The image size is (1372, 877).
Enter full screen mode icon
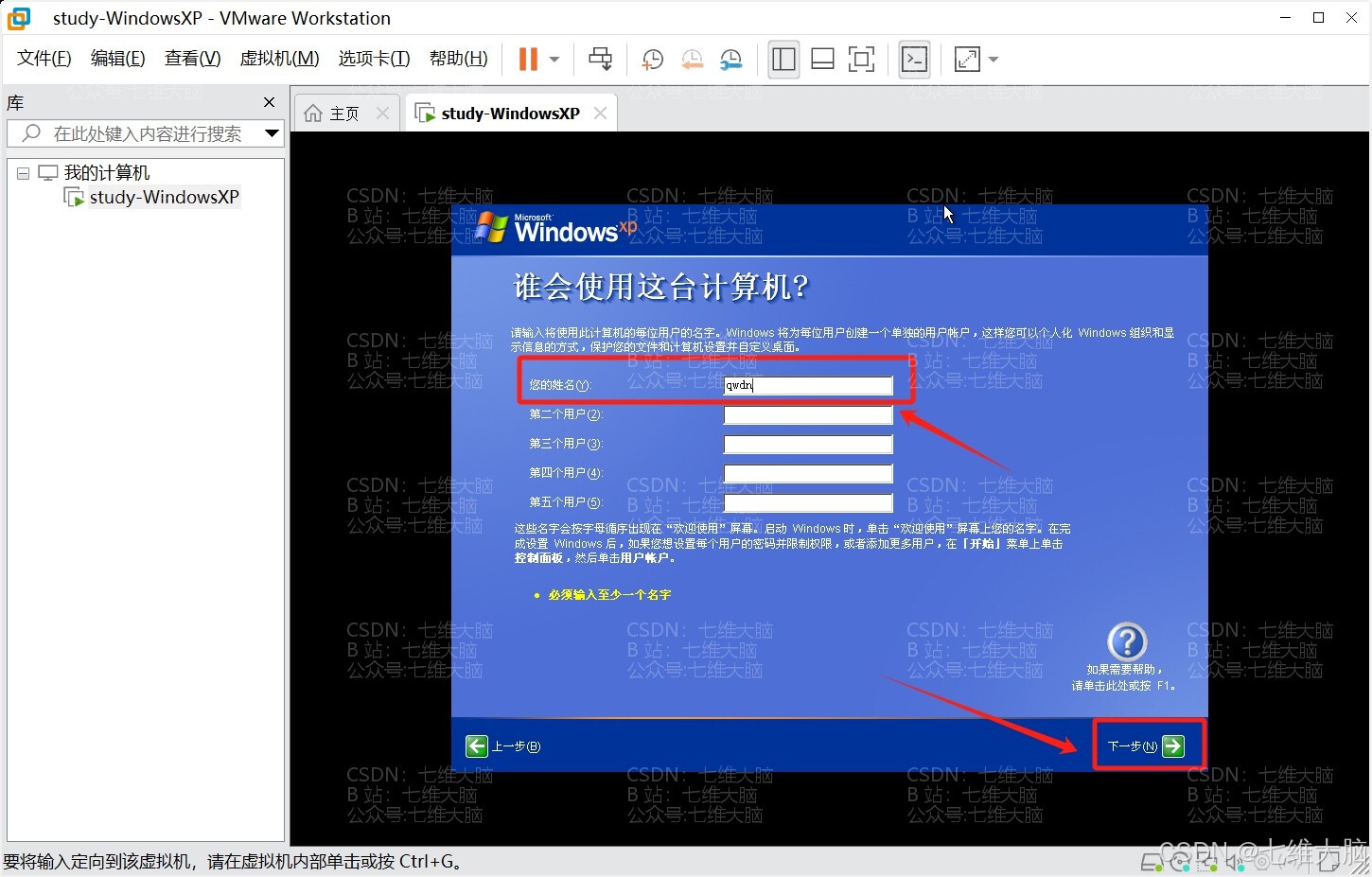pyautogui.click(x=862, y=60)
